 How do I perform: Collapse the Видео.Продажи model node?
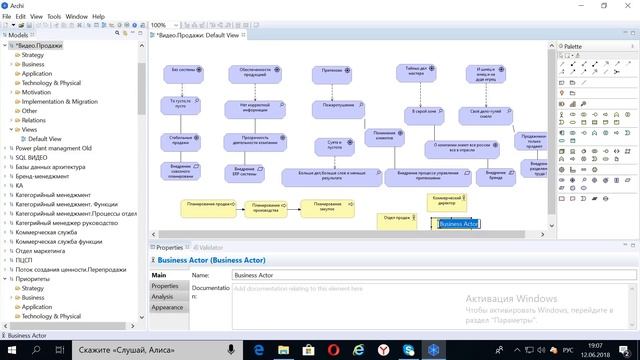coord(5,46)
